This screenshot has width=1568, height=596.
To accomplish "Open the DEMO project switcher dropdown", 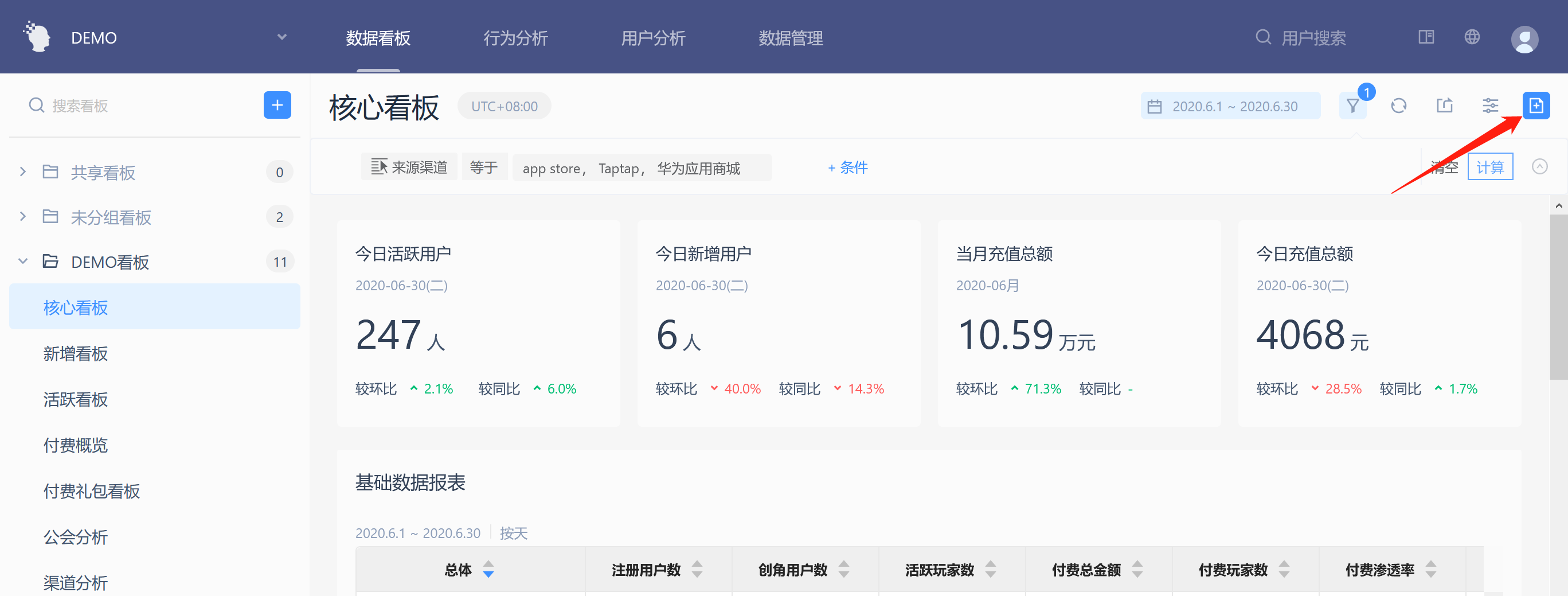I will click(281, 37).
